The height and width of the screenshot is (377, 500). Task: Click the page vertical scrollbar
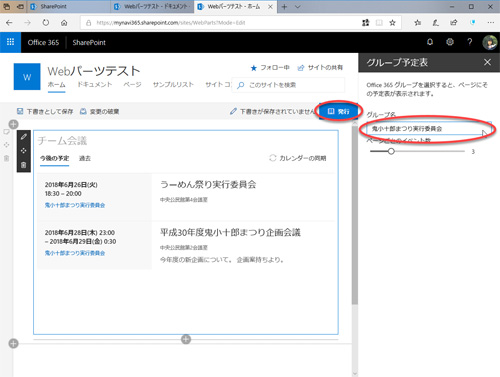355,215
